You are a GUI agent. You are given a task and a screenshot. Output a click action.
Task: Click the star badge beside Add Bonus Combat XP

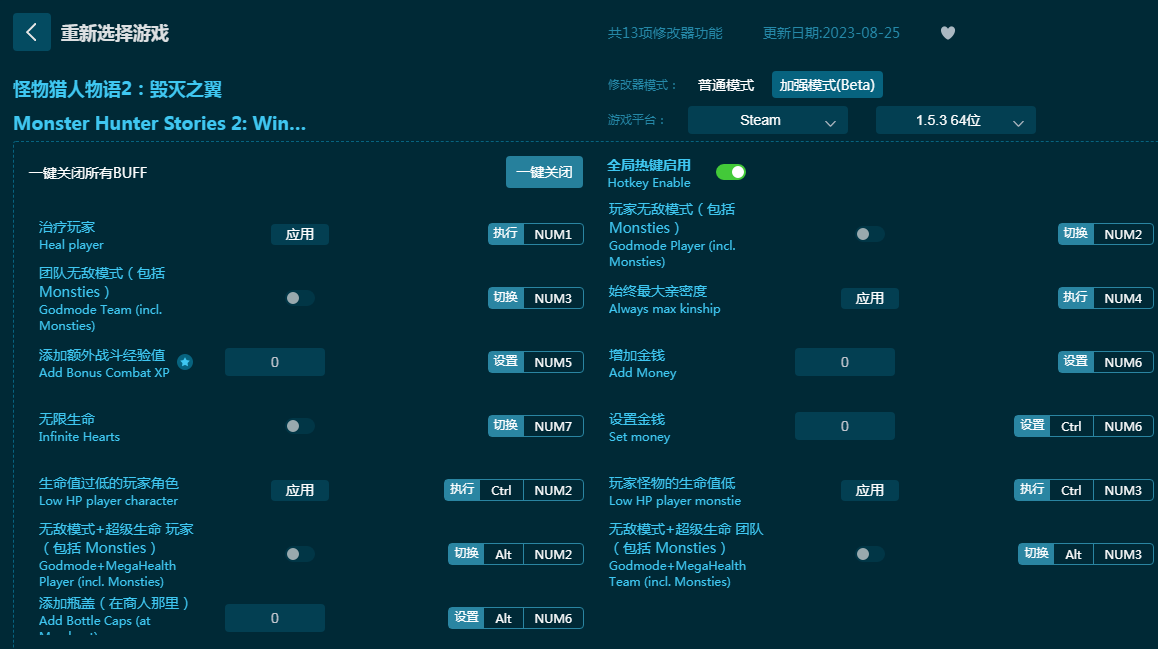click(x=185, y=362)
